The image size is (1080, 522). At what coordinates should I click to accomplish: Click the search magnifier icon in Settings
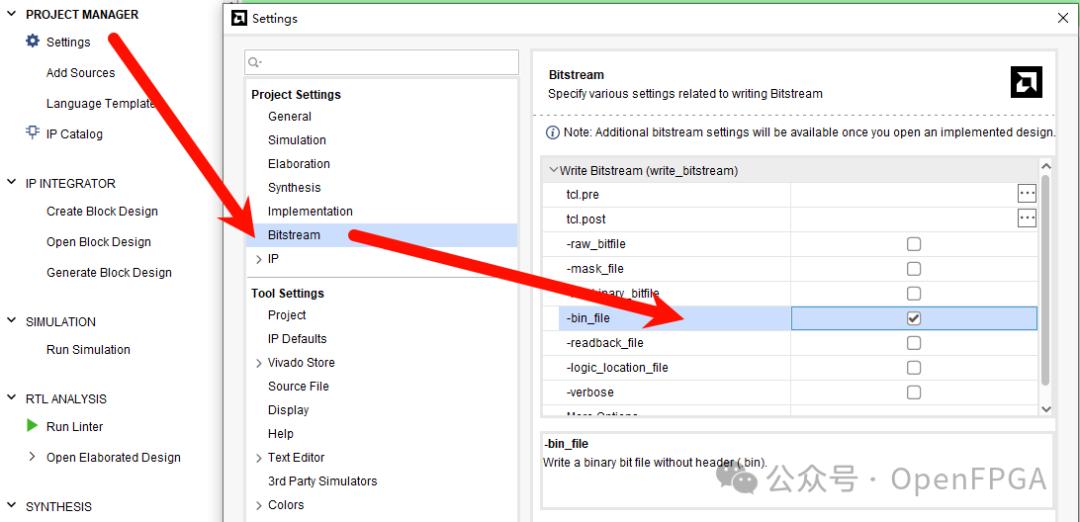[256, 63]
